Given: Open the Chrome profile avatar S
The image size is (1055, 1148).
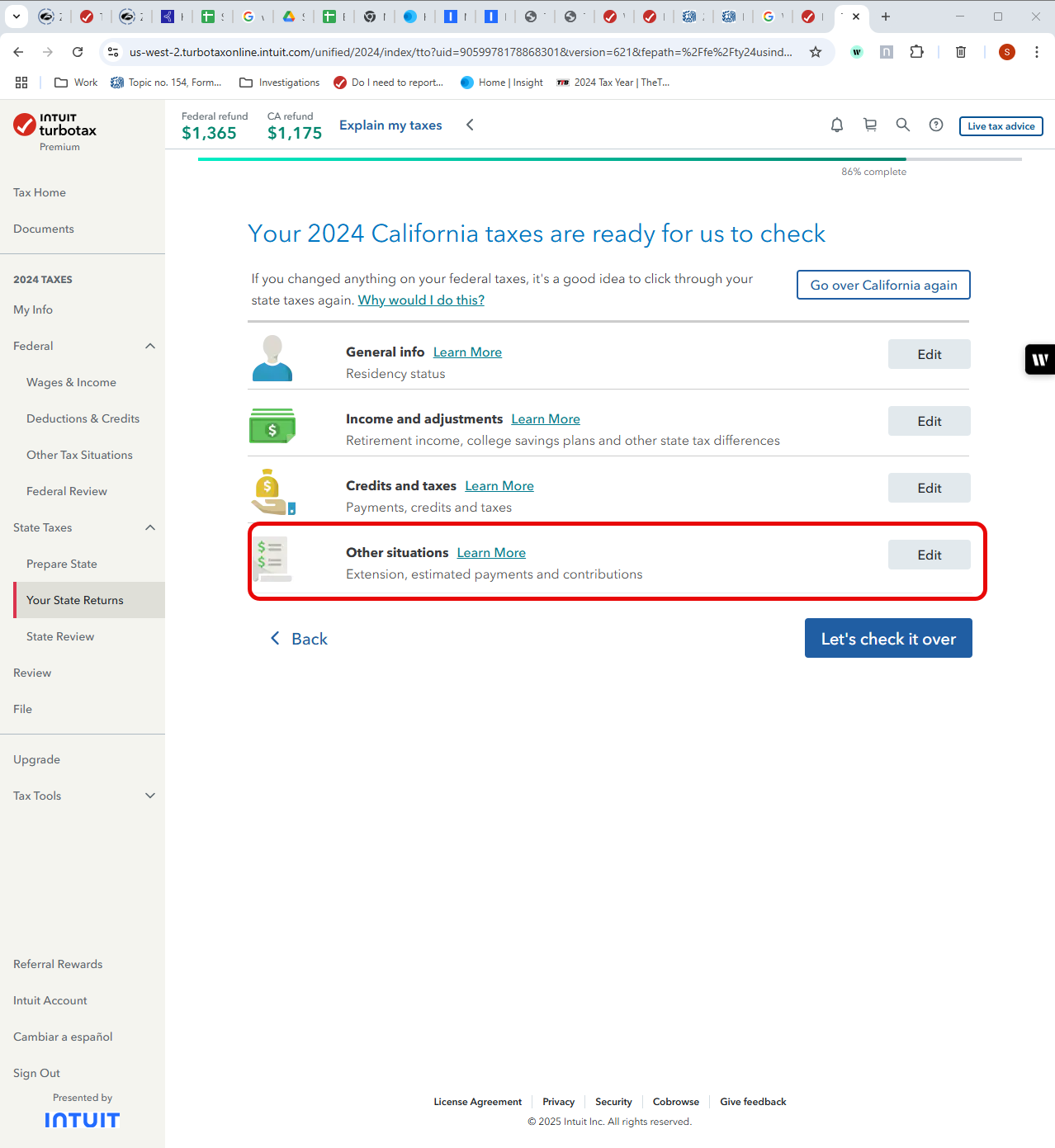Looking at the screenshot, I should (x=1007, y=52).
